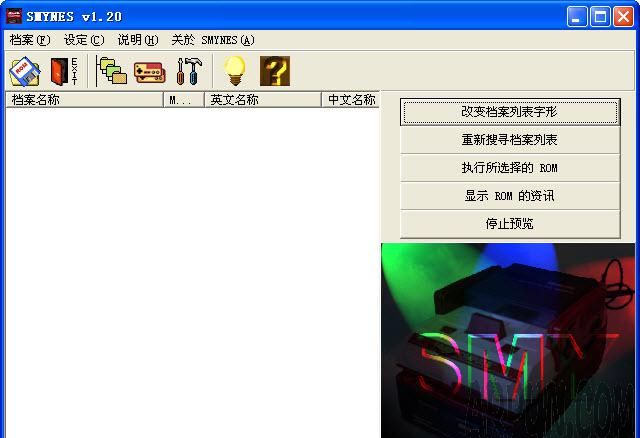Viewport: 640px width, 438px height.
Task: Click the red door EXIT icon
Action: 64,71
